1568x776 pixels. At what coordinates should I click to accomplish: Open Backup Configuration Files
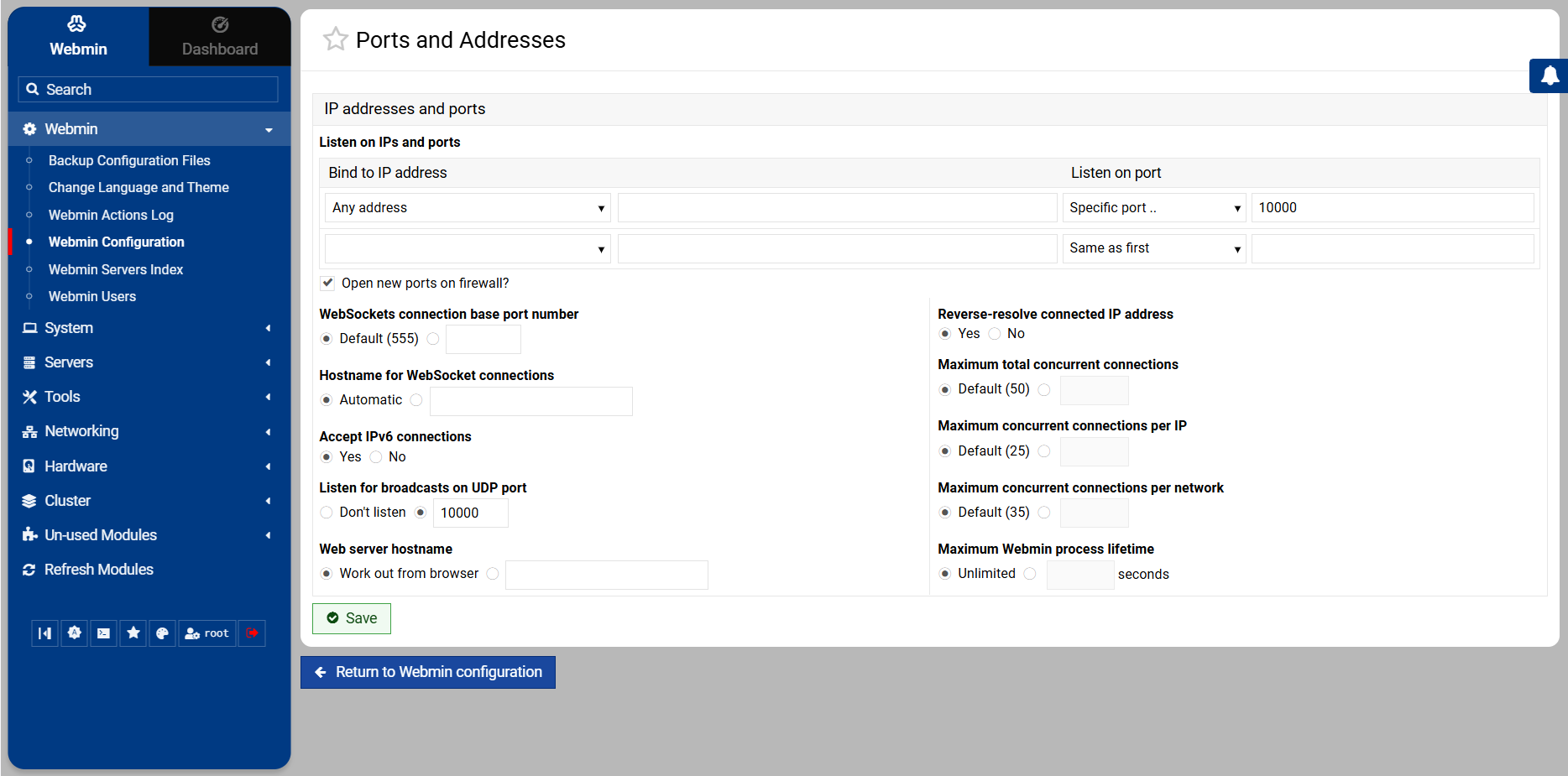pos(129,160)
